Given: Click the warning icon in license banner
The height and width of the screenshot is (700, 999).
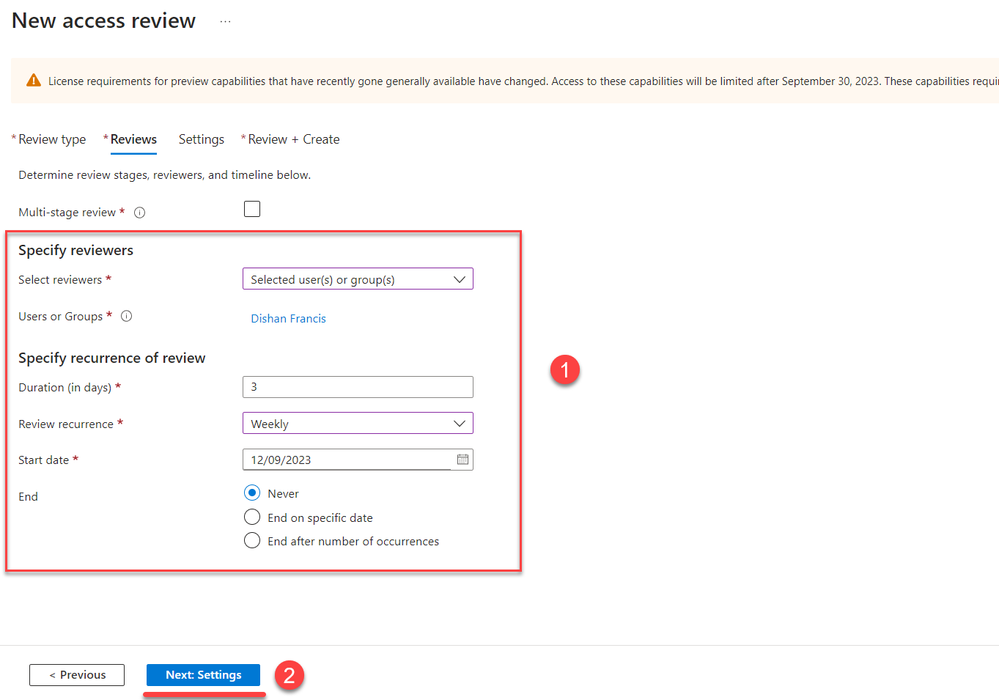Looking at the screenshot, I should [33, 80].
